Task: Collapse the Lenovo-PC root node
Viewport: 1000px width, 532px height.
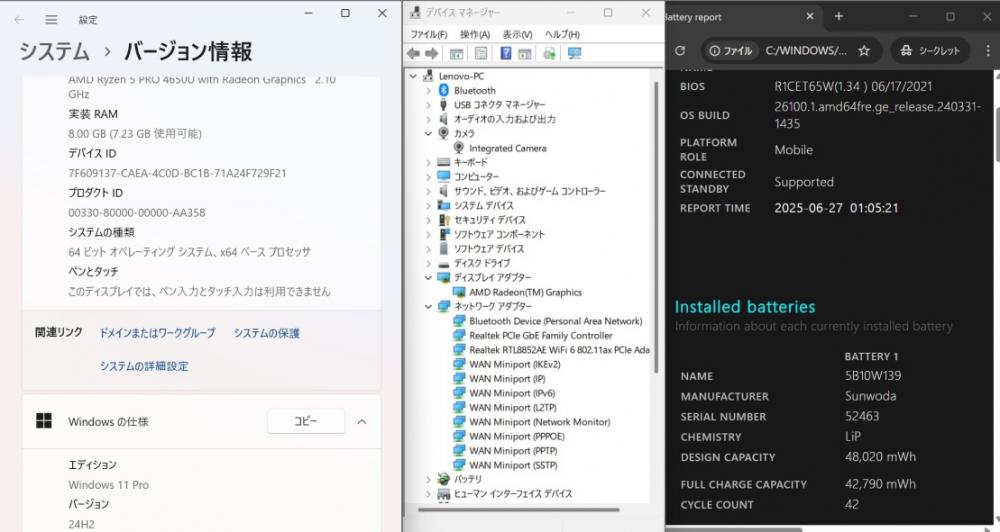Action: pyautogui.click(x=413, y=76)
